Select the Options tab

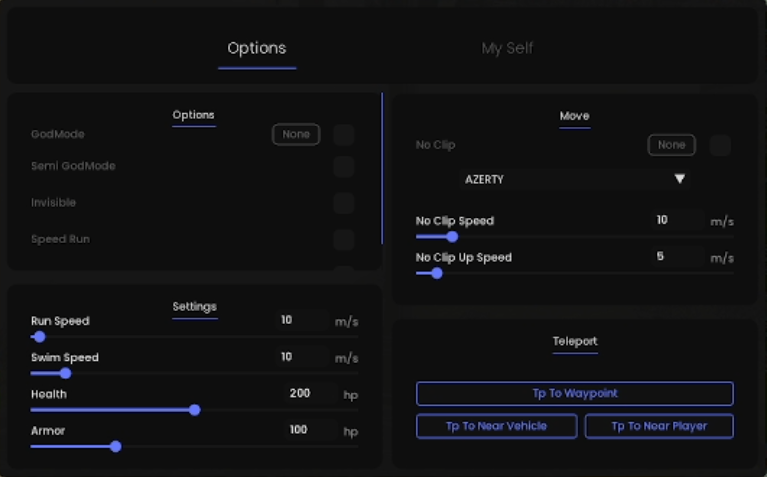pyautogui.click(x=256, y=48)
